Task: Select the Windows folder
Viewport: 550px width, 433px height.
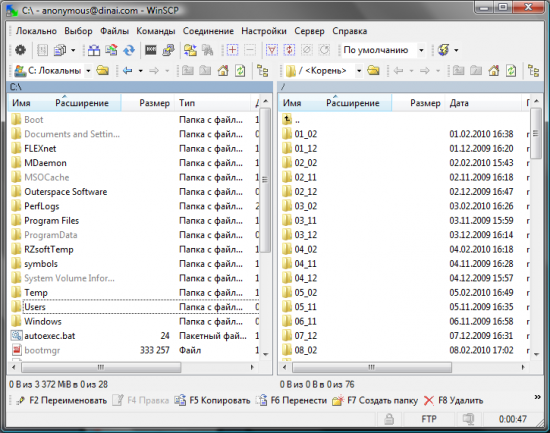Action: pyautogui.click(x=43, y=321)
